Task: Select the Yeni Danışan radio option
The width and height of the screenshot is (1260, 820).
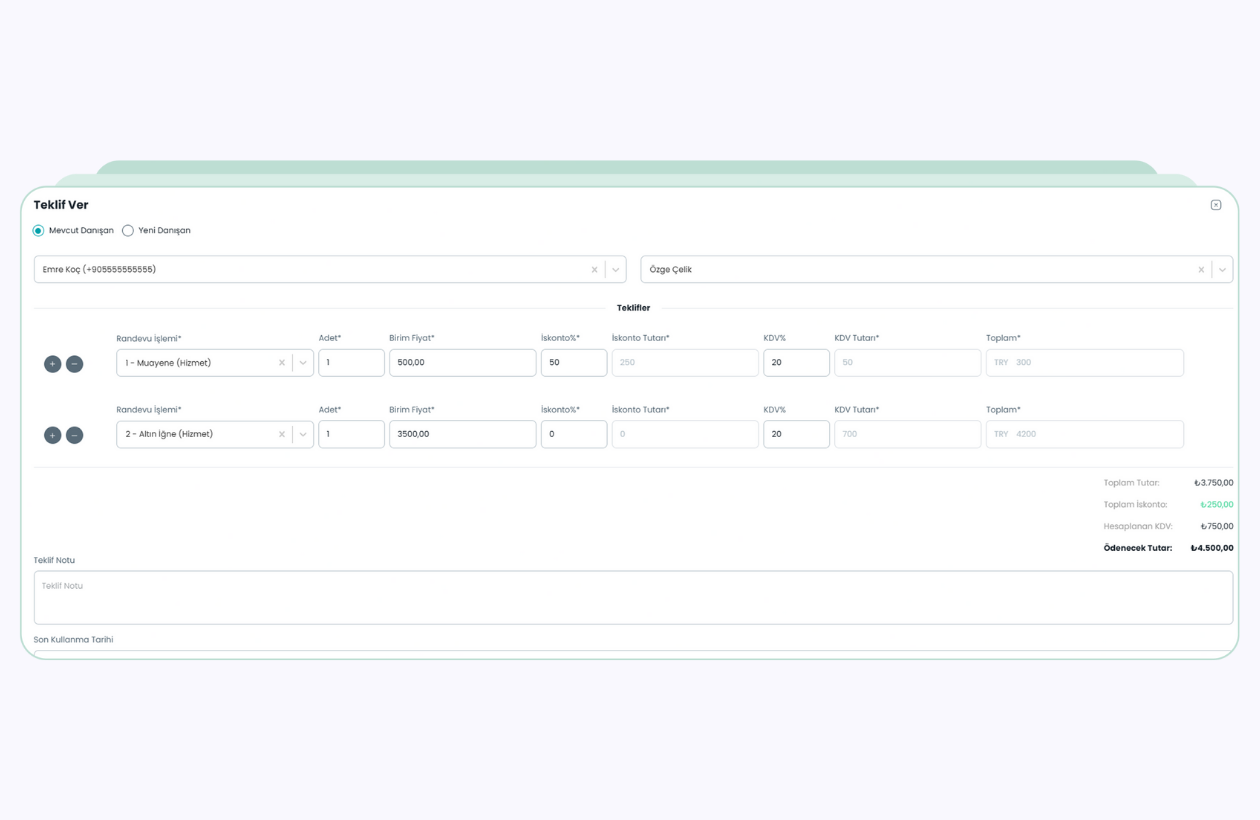Action: [128, 231]
